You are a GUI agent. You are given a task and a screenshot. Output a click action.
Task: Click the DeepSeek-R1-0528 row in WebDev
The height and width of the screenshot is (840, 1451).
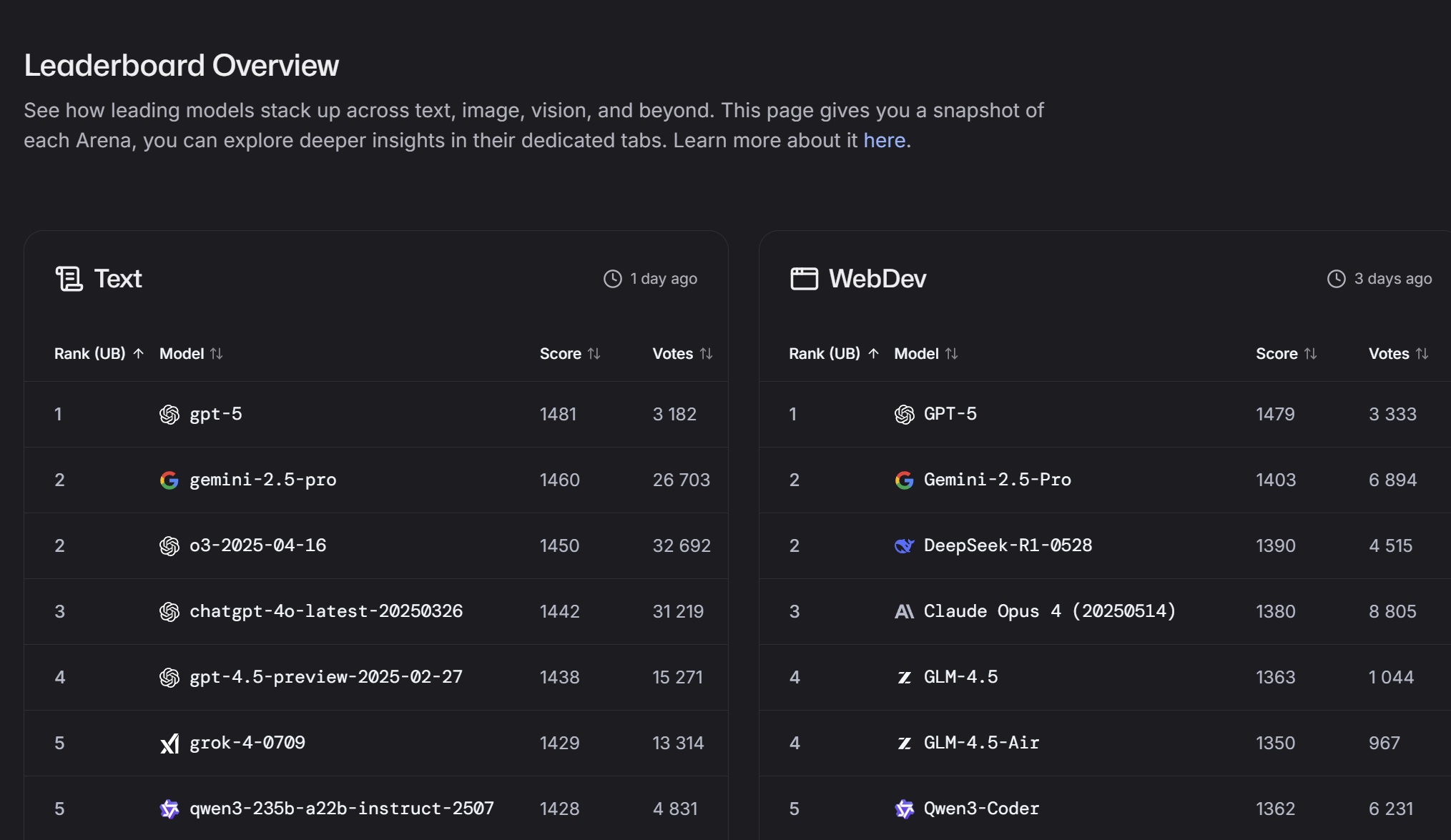coord(1008,546)
